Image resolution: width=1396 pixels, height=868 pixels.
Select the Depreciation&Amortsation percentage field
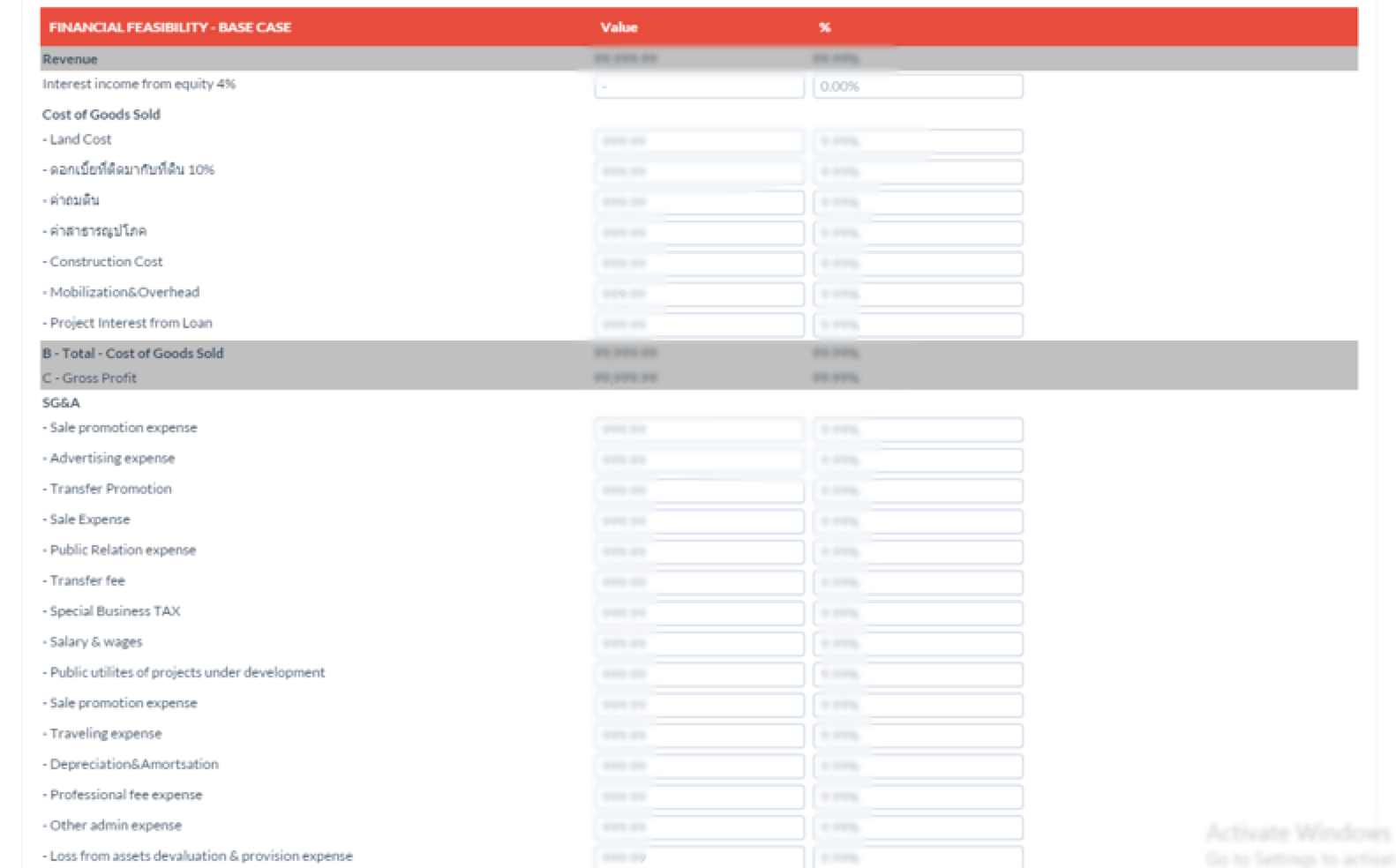[x=918, y=766]
